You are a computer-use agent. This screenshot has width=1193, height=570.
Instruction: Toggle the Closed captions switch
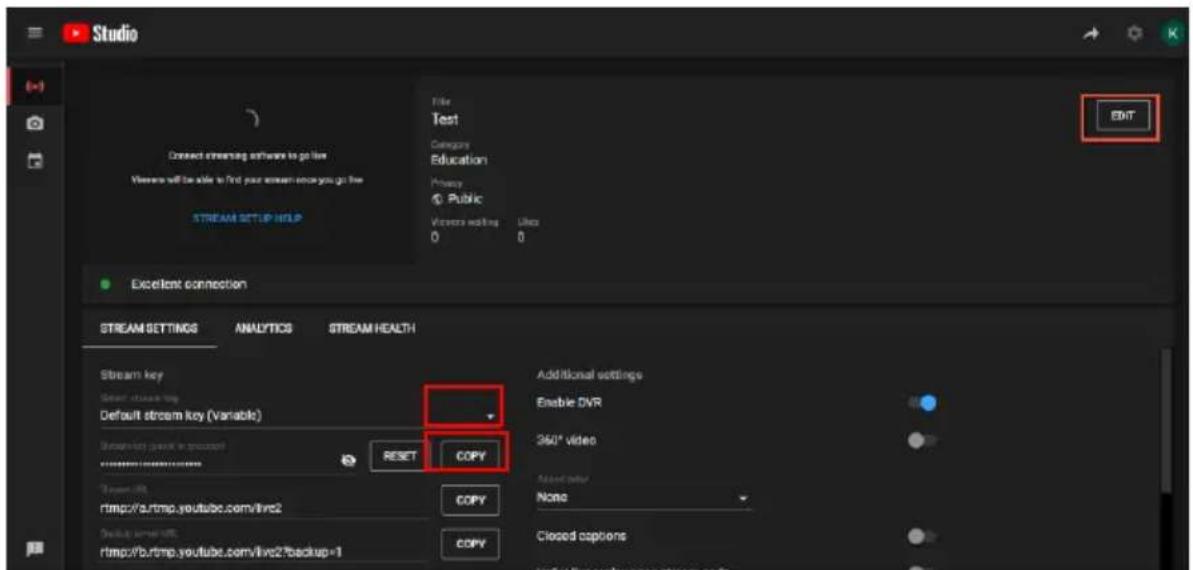pyautogui.click(x=924, y=536)
